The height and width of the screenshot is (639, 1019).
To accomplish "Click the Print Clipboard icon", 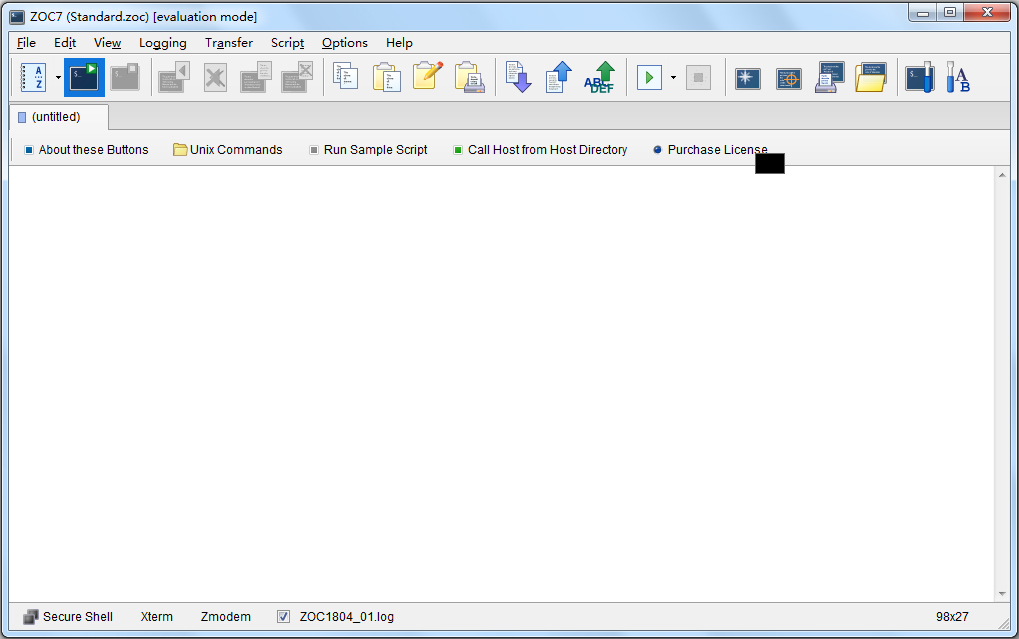I will pos(469,77).
